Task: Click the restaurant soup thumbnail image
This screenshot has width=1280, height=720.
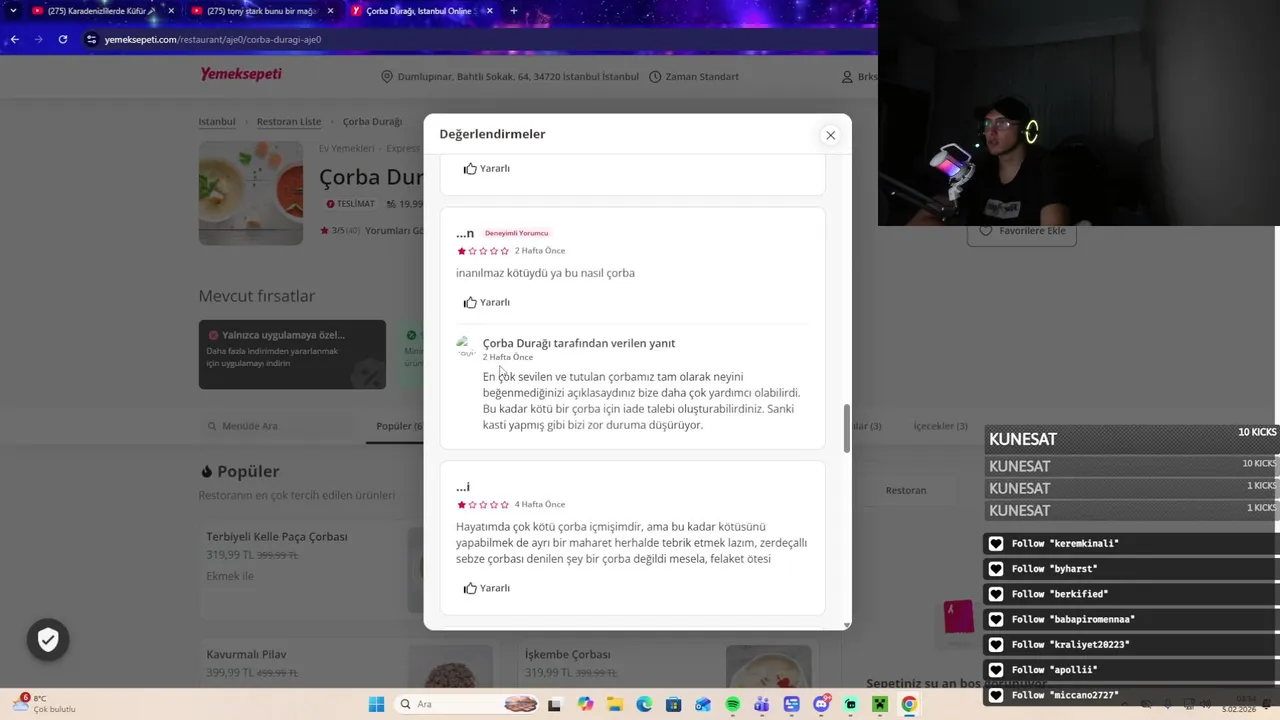Action: (x=250, y=193)
